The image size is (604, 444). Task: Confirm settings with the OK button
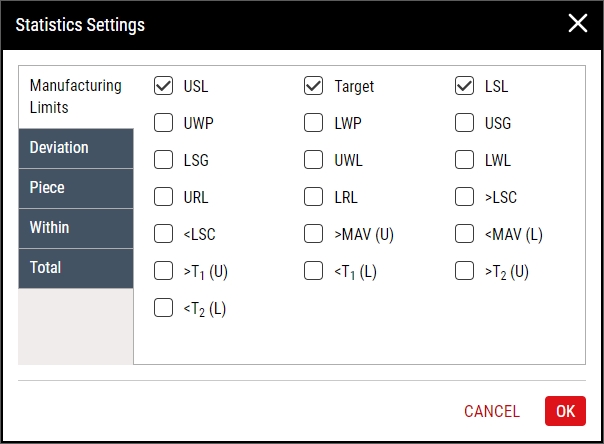565,411
